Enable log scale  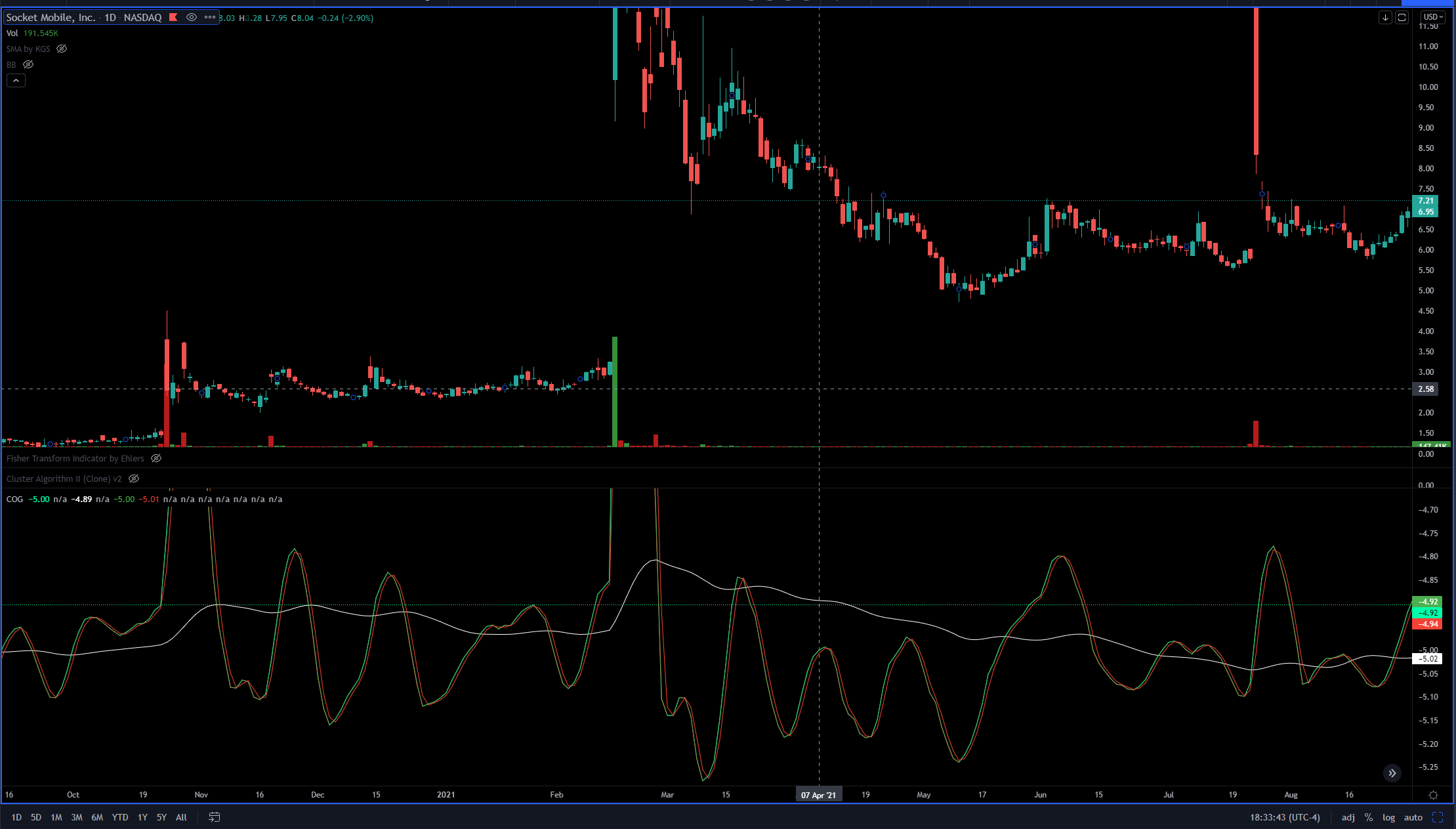click(x=1388, y=817)
